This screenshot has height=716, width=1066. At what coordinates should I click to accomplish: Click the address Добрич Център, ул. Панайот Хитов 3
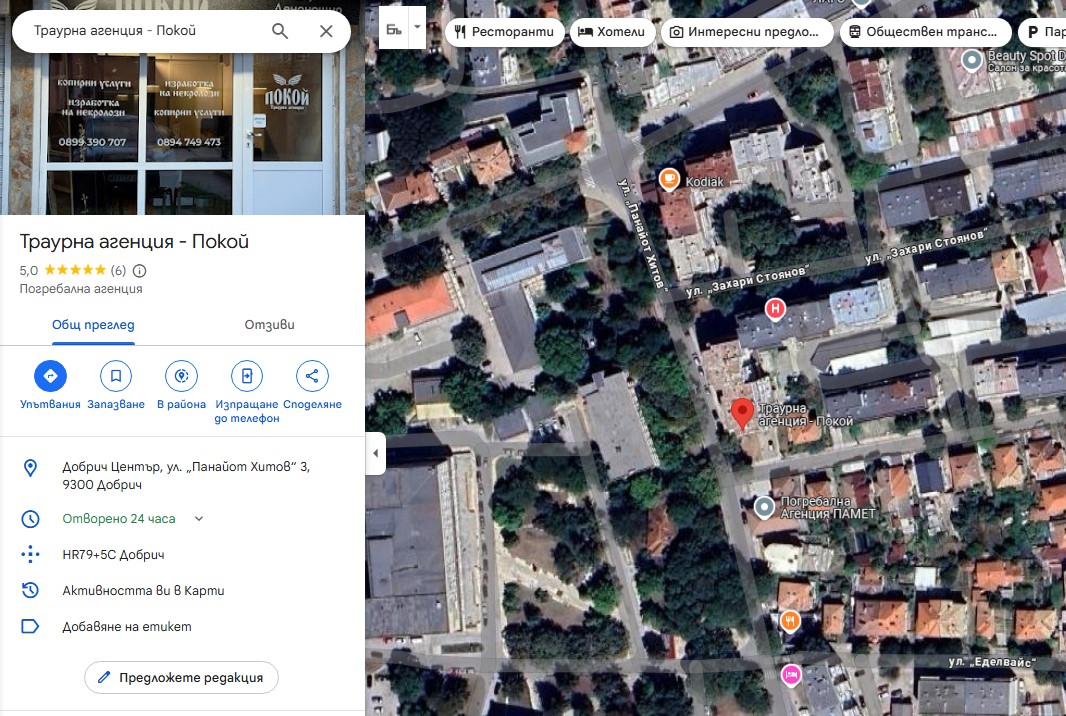point(186,476)
